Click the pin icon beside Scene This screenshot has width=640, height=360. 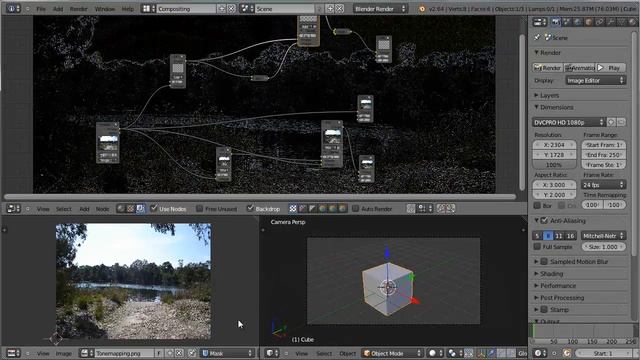coord(537,38)
